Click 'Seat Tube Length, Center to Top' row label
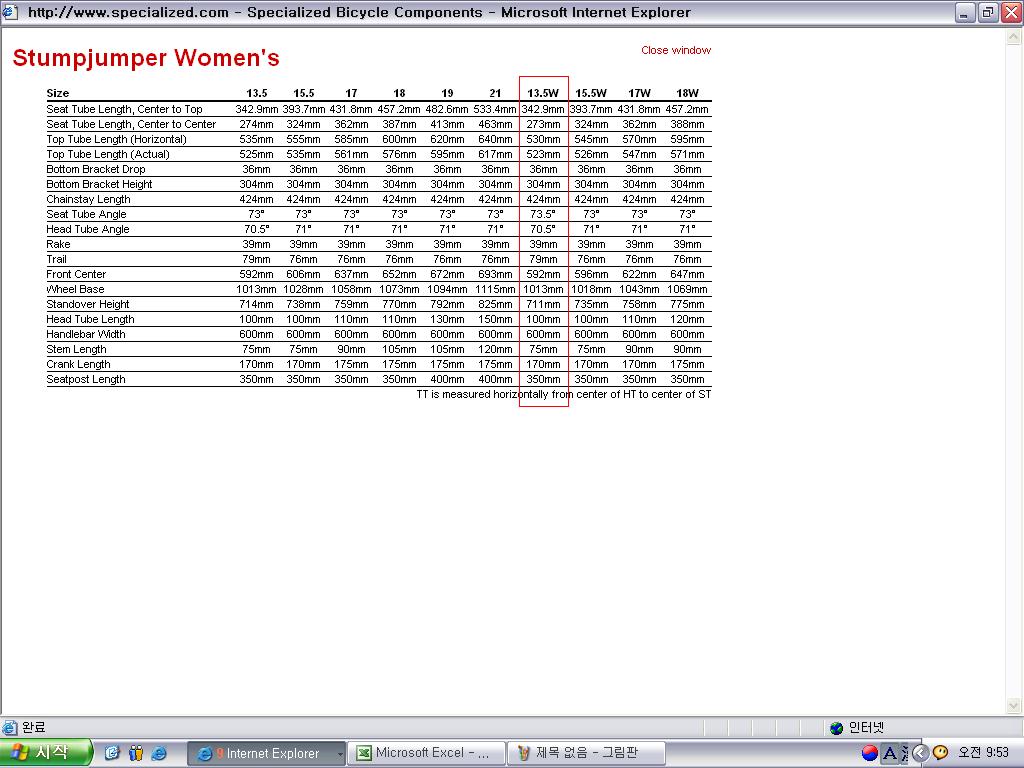The width and height of the screenshot is (1024, 768). (124, 109)
